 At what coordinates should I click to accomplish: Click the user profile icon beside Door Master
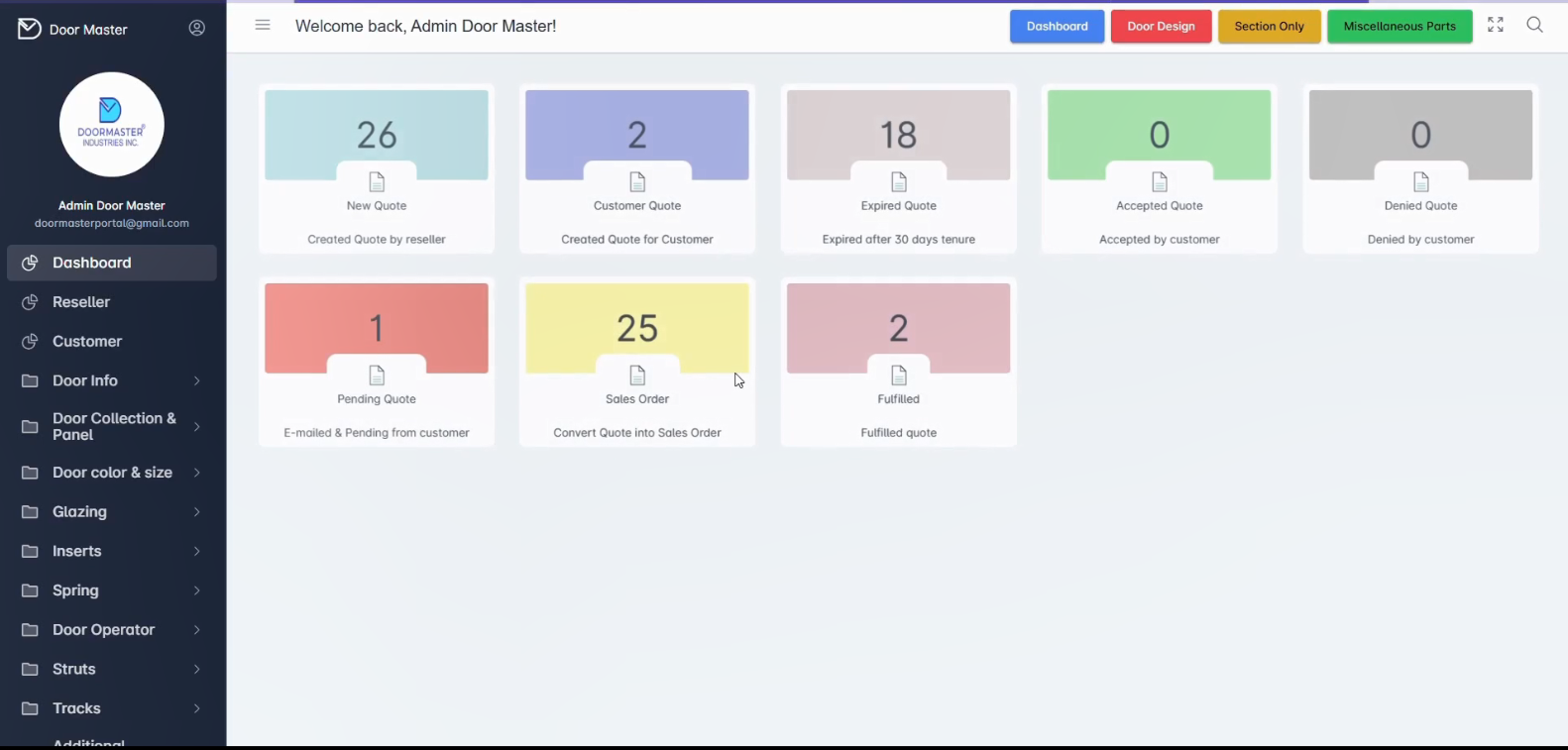pos(197,29)
